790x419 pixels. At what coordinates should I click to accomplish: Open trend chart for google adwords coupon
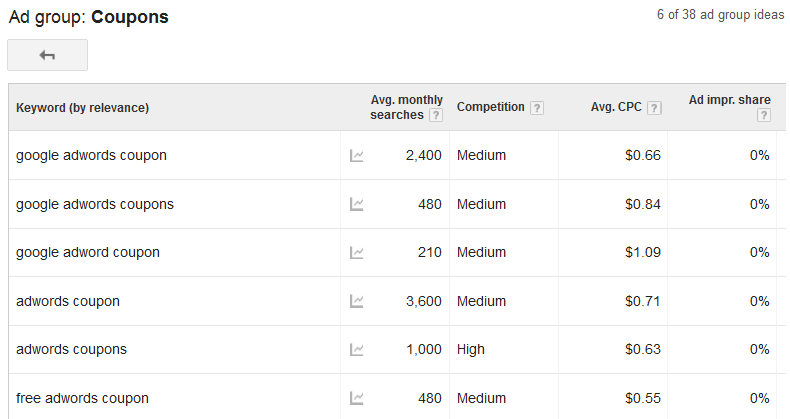click(357, 156)
